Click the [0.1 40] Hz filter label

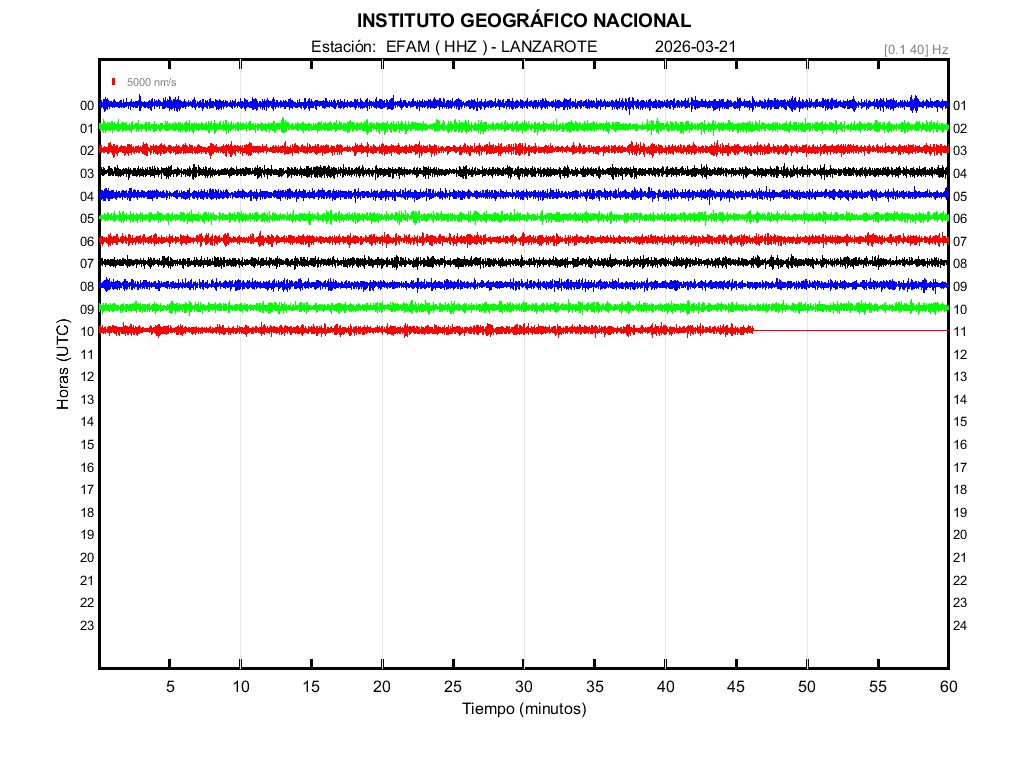tap(915, 49)
